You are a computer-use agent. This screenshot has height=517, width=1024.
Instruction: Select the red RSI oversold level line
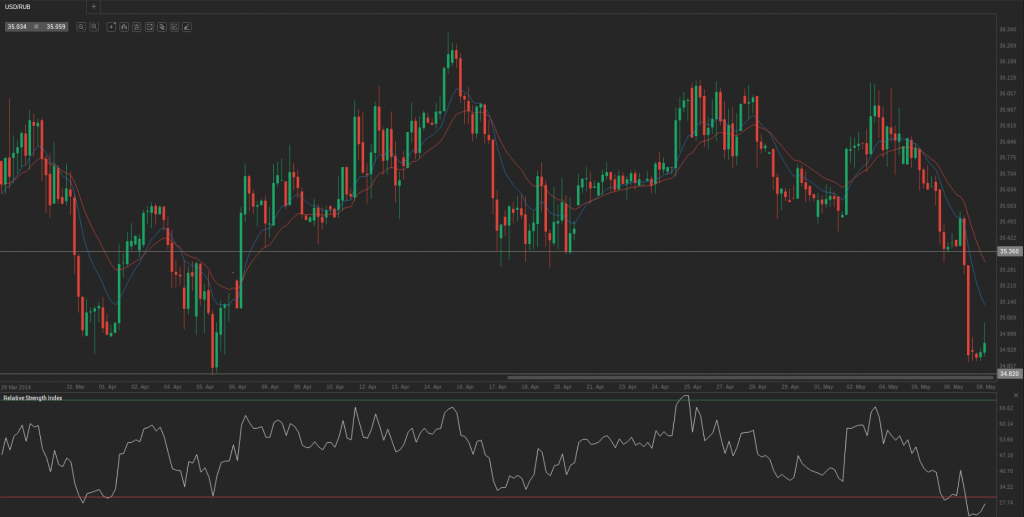coord(500,497)
